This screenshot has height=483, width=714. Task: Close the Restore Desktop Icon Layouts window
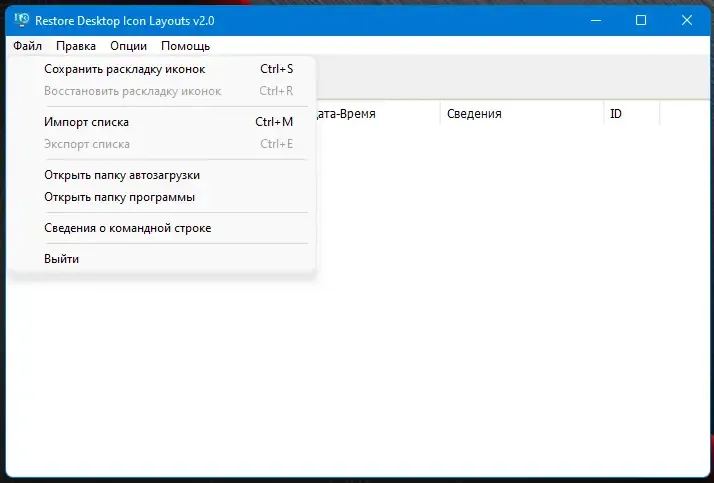click(x=687, y=20)
